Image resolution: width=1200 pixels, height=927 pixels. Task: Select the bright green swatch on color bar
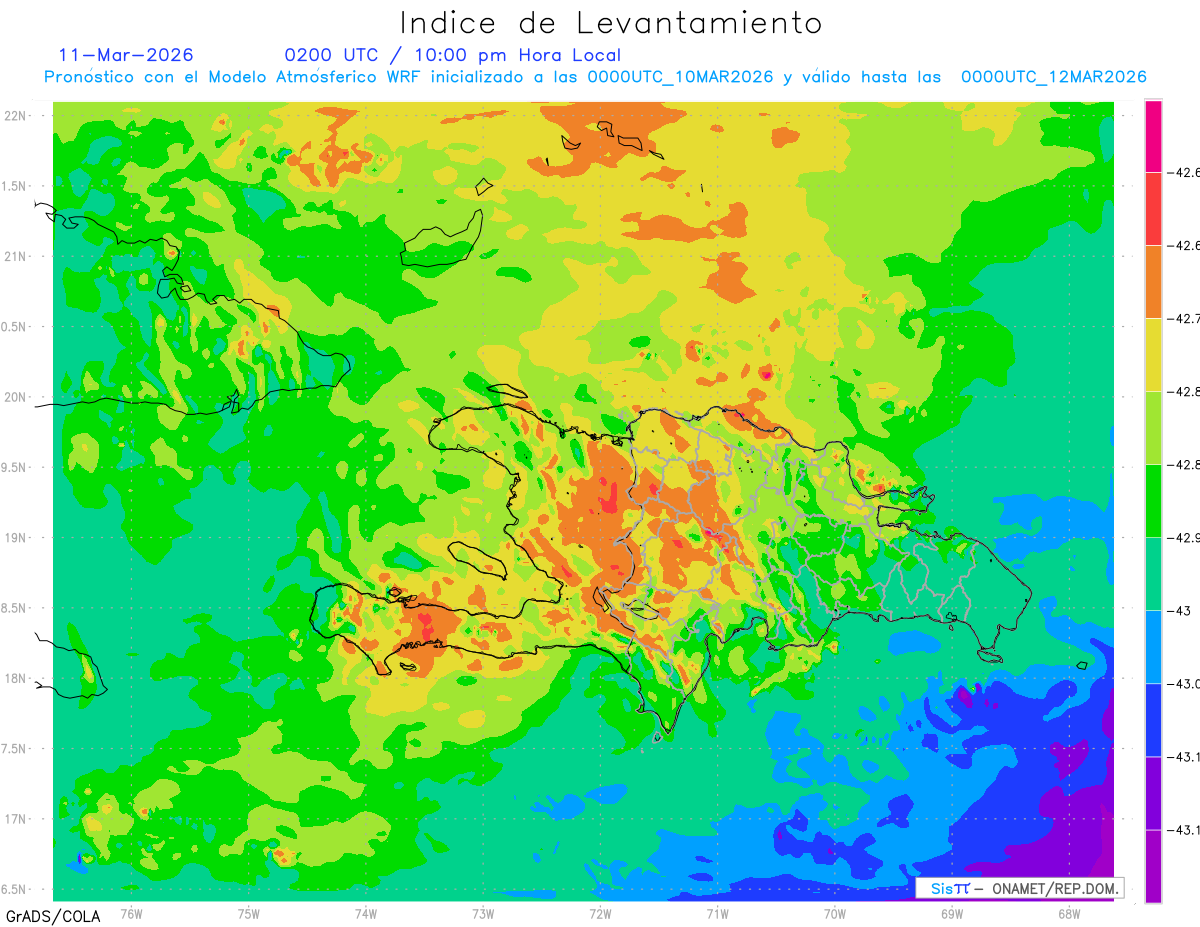coord(1153,501)
